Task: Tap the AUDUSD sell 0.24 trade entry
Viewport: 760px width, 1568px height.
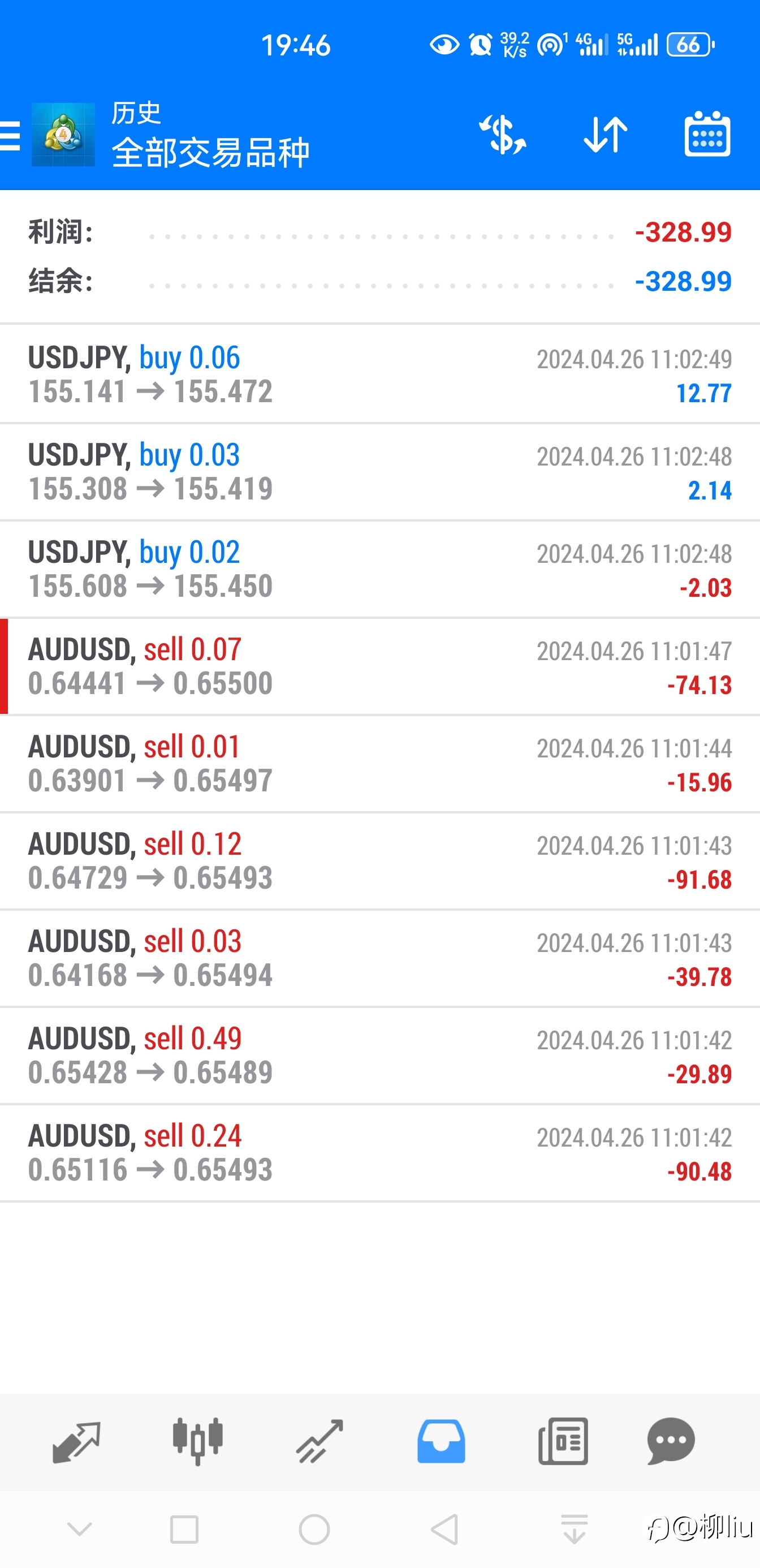Action: click(x=379, y=1153)
